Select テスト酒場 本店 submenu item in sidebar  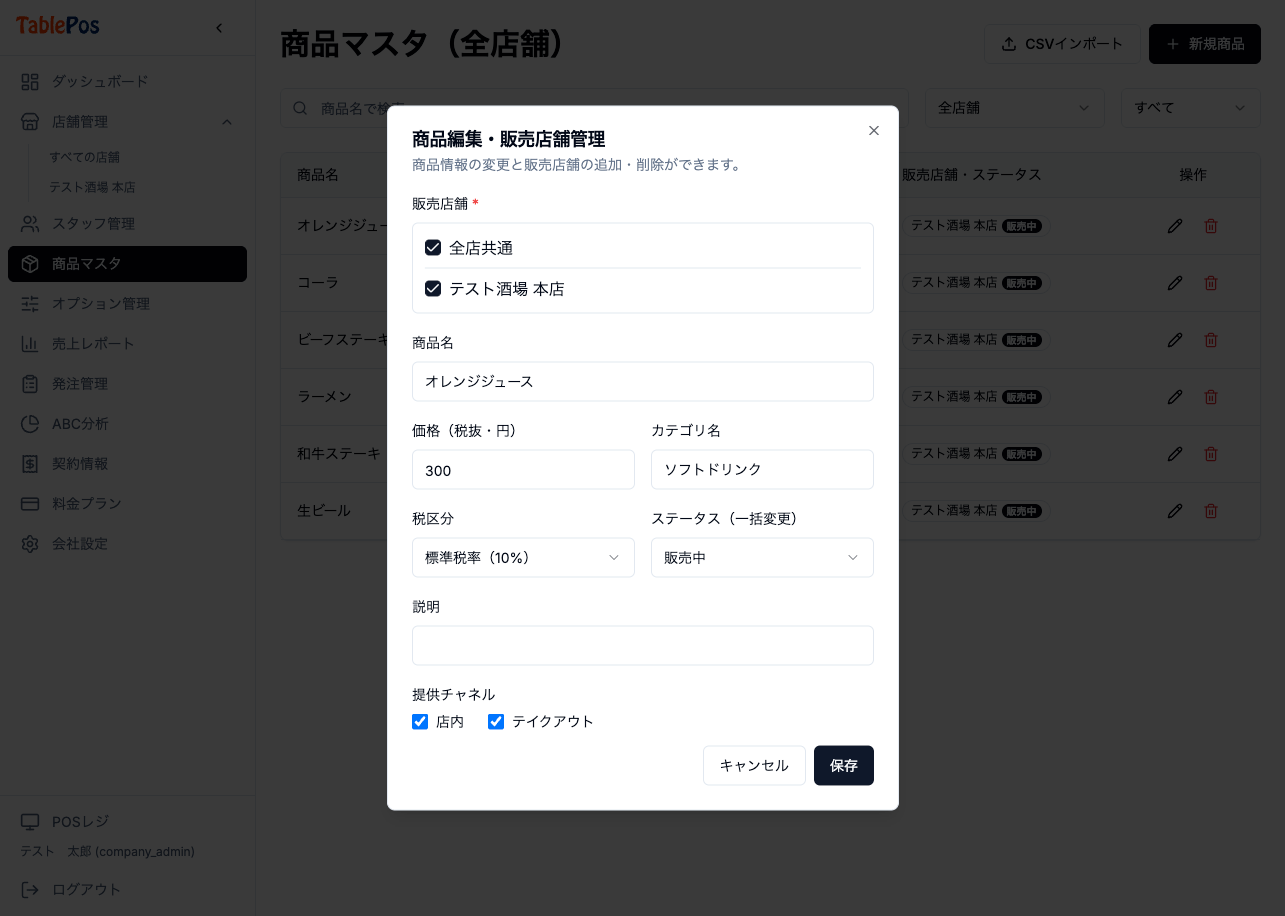click(92, 187)
